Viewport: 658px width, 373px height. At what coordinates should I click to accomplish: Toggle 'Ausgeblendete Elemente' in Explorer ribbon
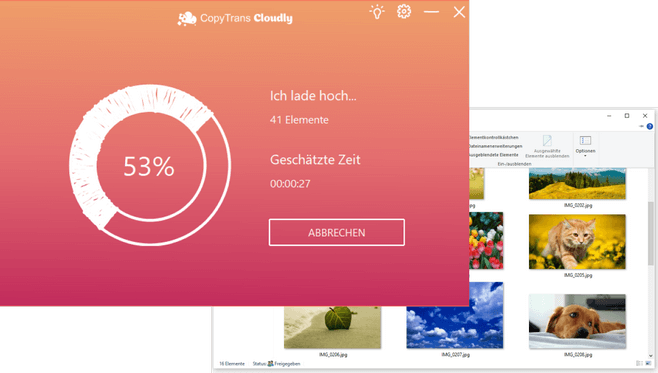point(494,155)
